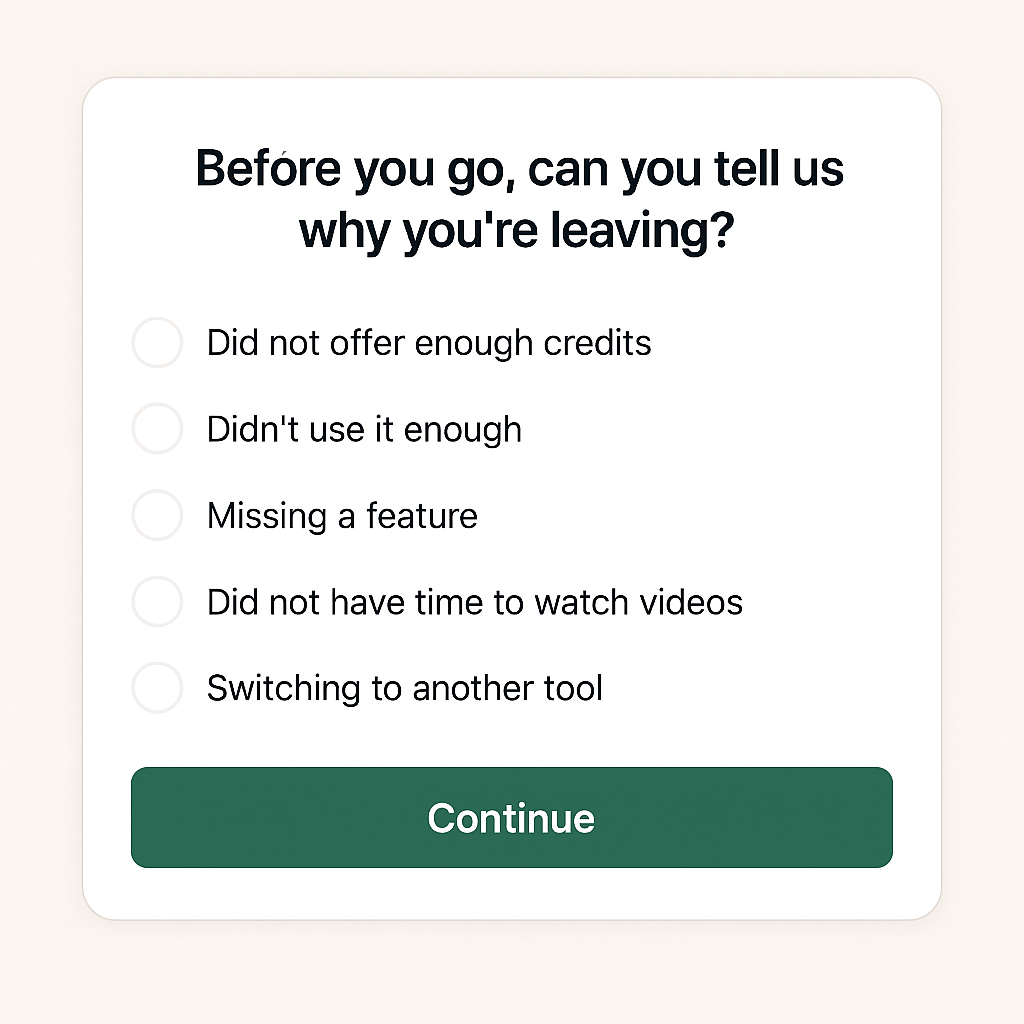
Task: Click the 'why you're leaving?' heading line
Action: pyautogui.click(x=517, y=231)
